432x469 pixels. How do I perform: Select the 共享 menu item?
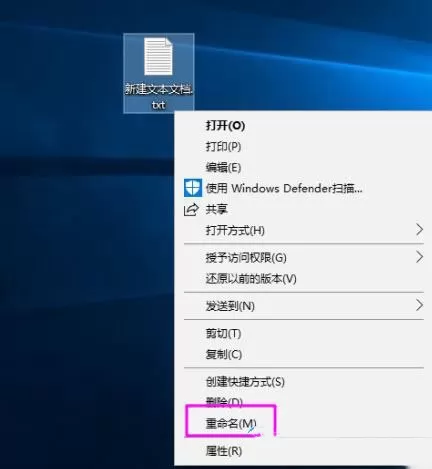point(217,209)
